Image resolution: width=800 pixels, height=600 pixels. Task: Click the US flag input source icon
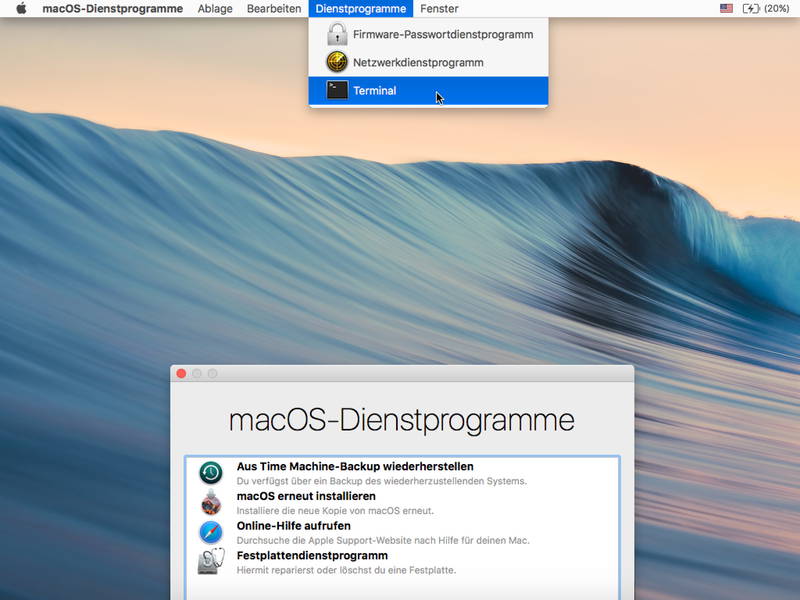[727, 9]
